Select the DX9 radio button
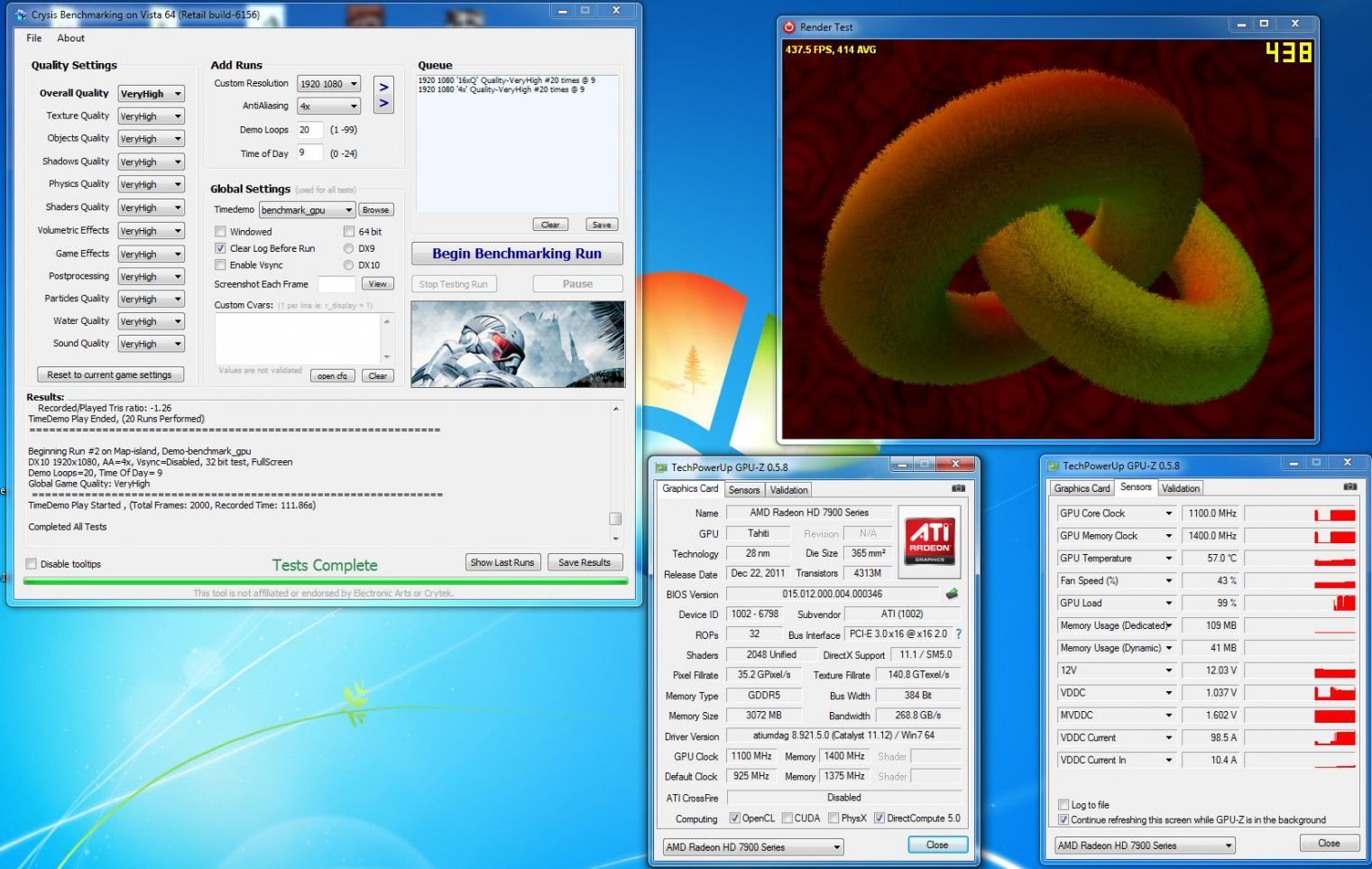The width and height of the screenshot is (1372, 869). pyautogui.click(x=348, y=248)
